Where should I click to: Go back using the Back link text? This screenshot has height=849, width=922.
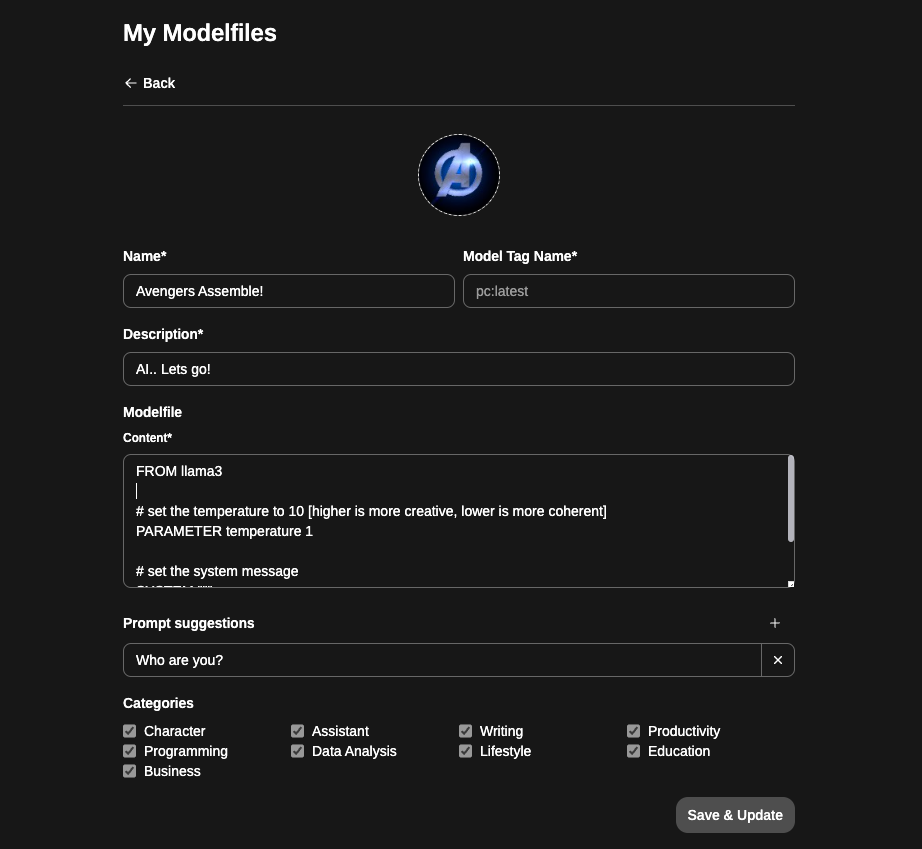[159, 83]
